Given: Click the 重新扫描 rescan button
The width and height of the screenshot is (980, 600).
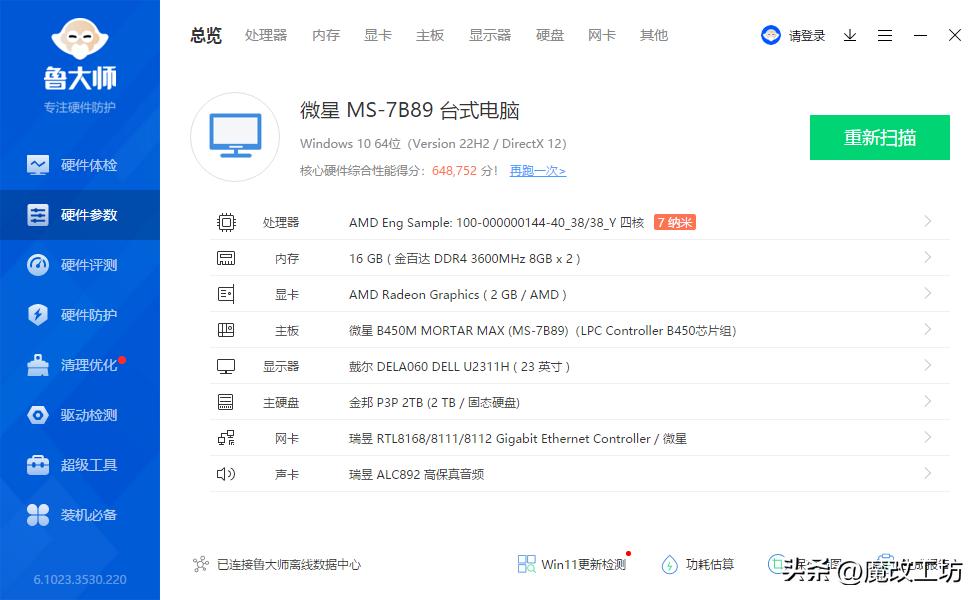Looking at the screenshot, I should pos(879,138).
